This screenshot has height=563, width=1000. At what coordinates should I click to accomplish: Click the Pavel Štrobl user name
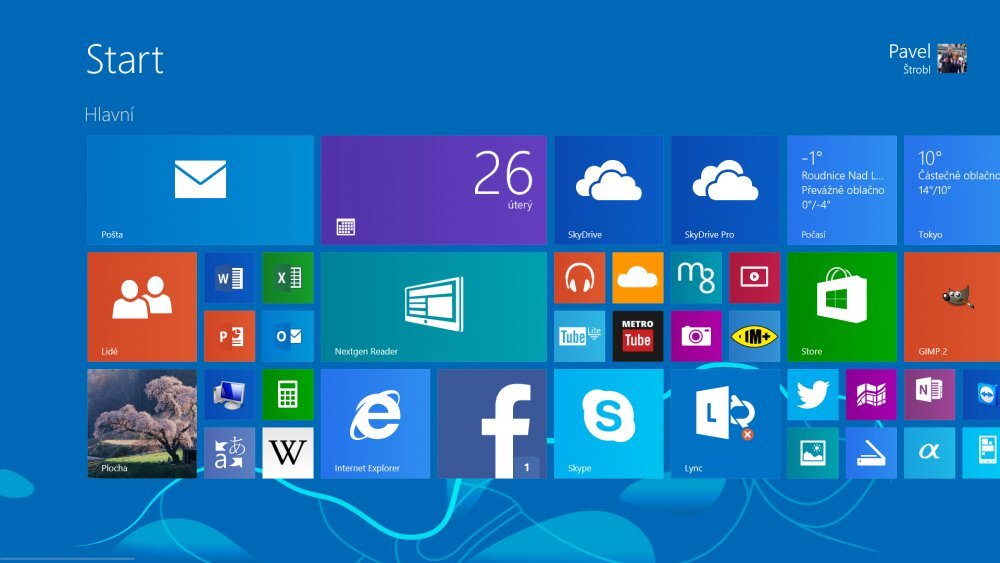(x=910, y=59)
